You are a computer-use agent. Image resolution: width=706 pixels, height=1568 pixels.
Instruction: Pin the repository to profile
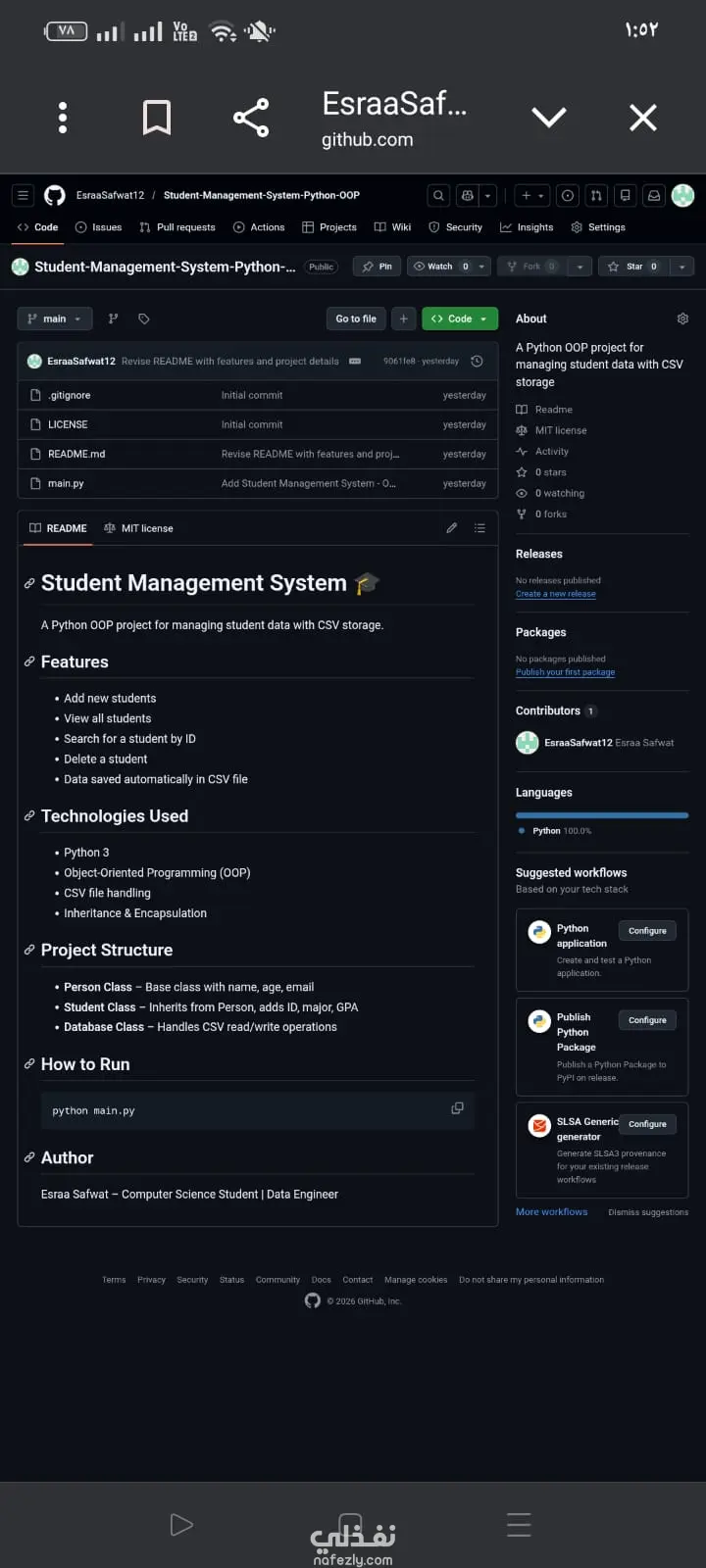[x=378, y=267]
